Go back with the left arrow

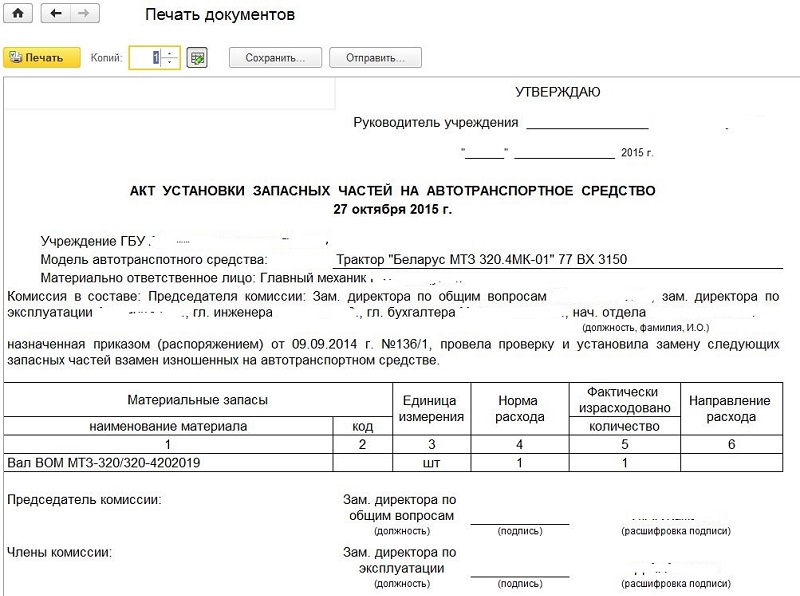[x=55, y=15]
